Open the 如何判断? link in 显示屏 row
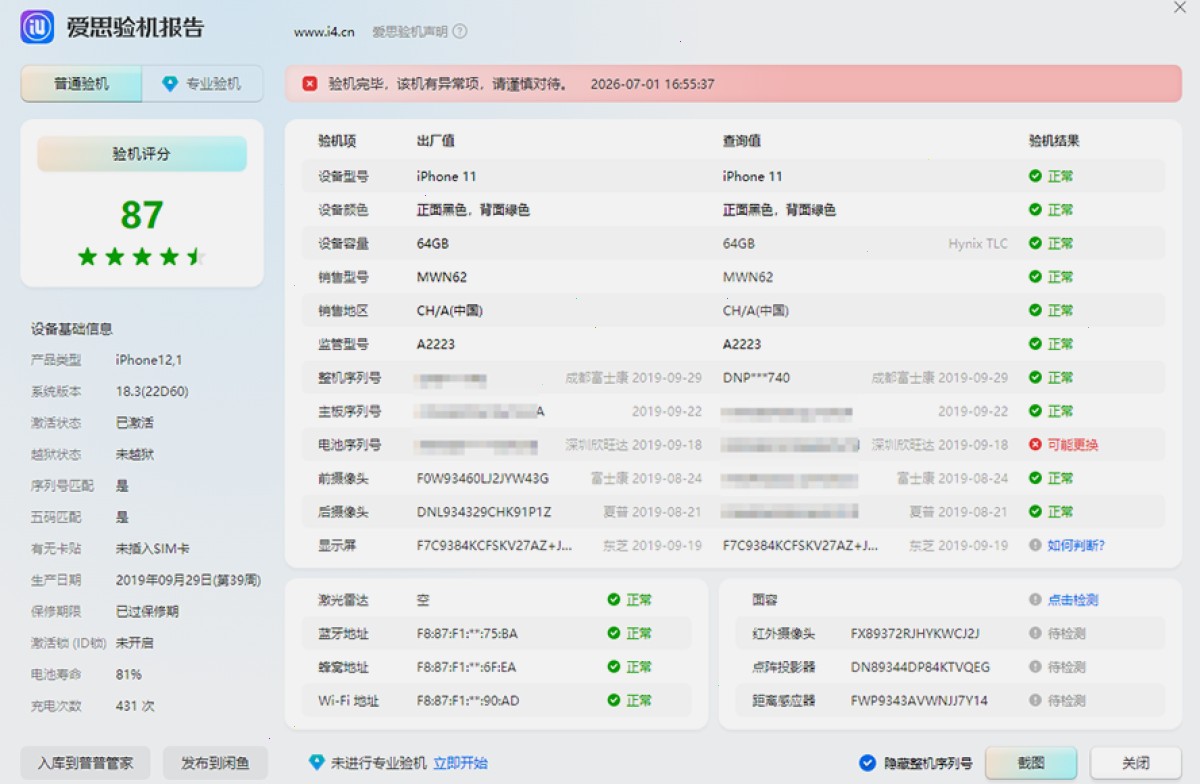 click(1076, 545)
